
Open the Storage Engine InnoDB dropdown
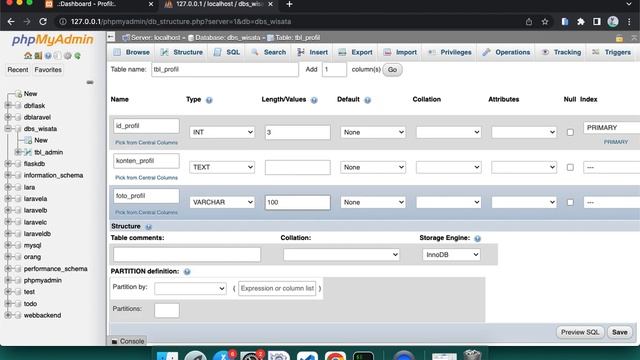click(x=451, y=255)
